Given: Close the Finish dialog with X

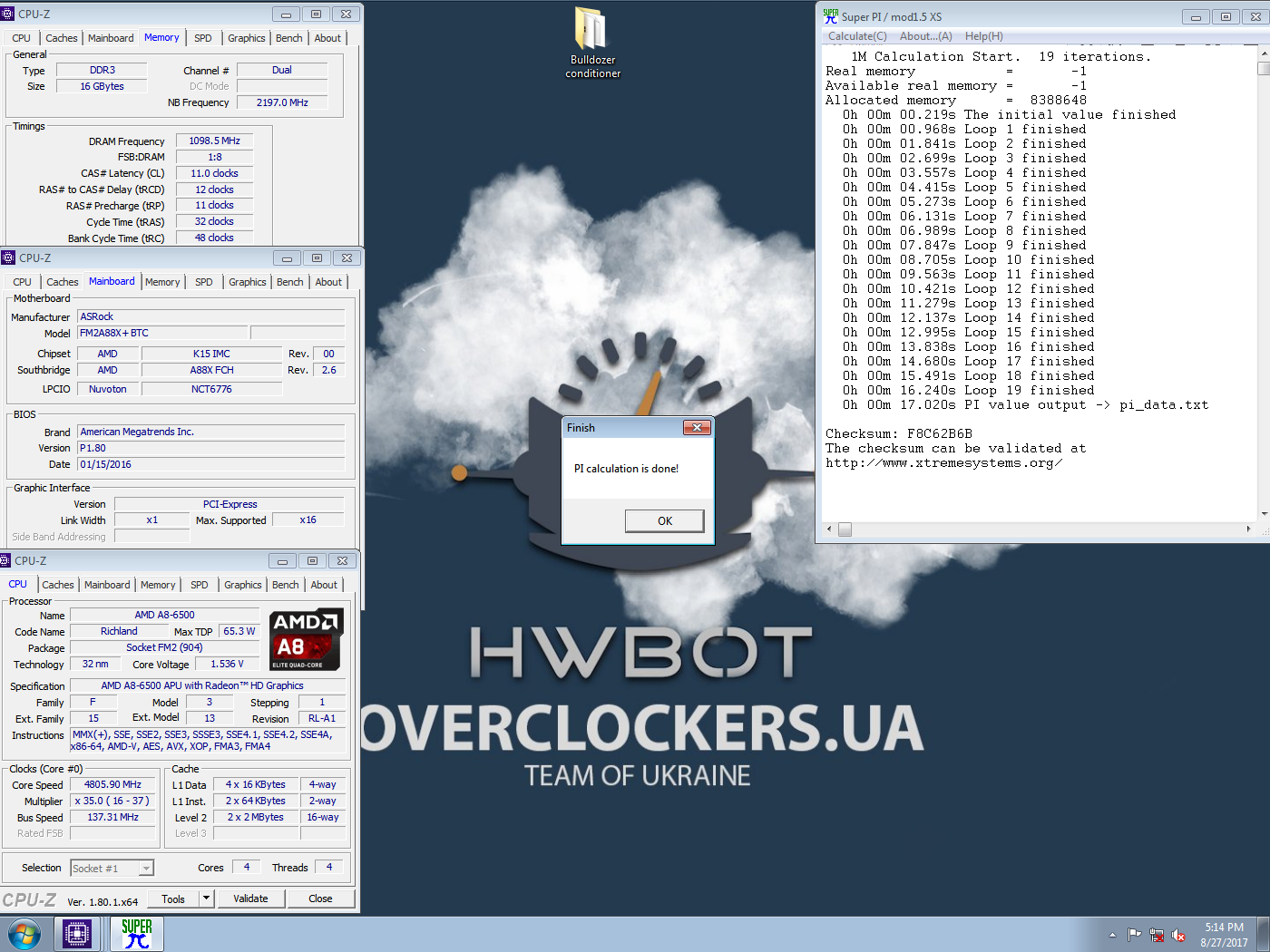Looking at the screenshot, I should tap(697, 427).
